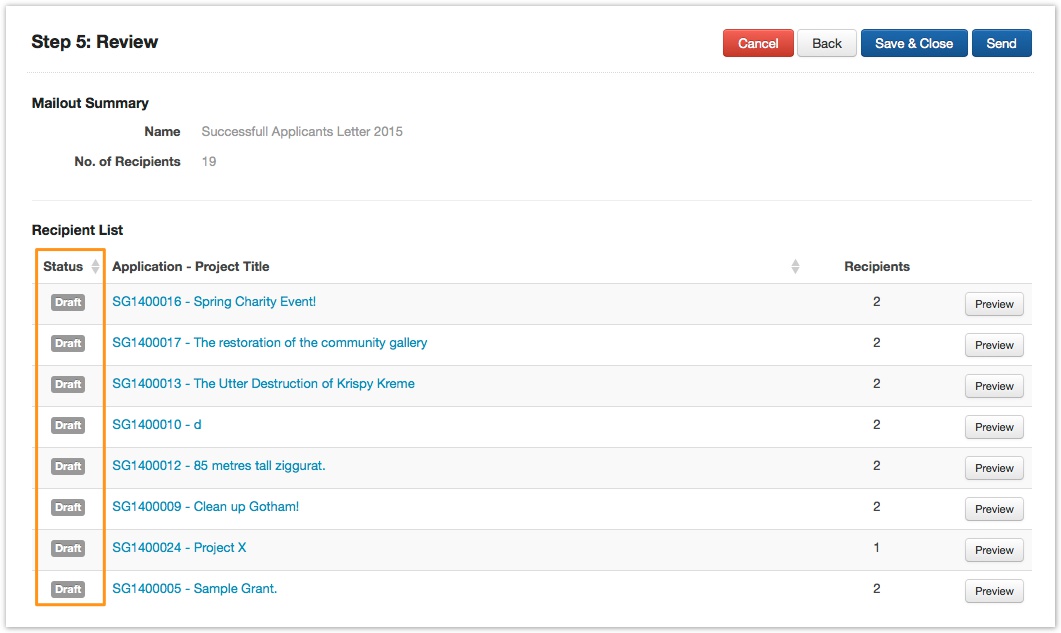
Task: Open SG1400005 - Sample Grant link
Action: 194,589
